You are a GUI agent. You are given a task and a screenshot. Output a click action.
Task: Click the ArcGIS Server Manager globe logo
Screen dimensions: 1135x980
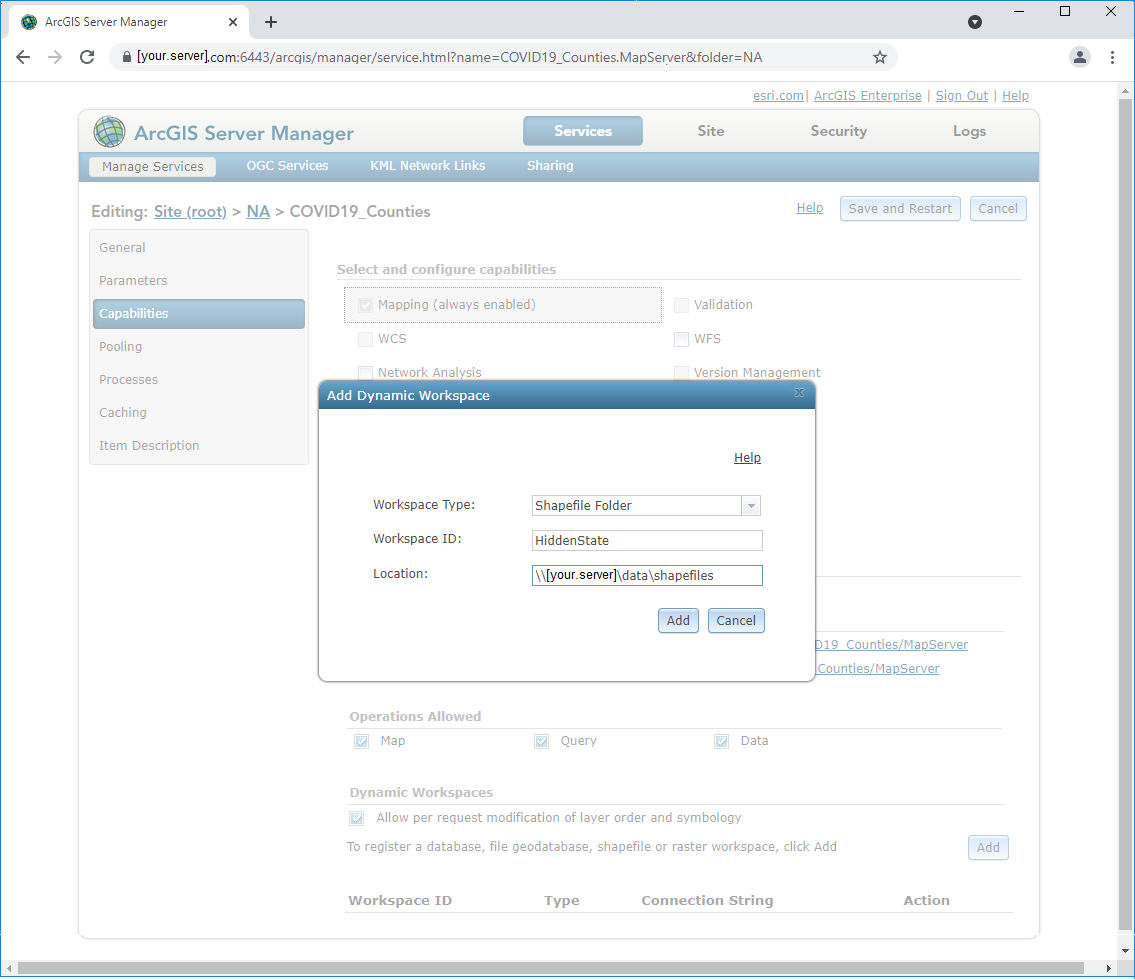click(x=109, y=131)
